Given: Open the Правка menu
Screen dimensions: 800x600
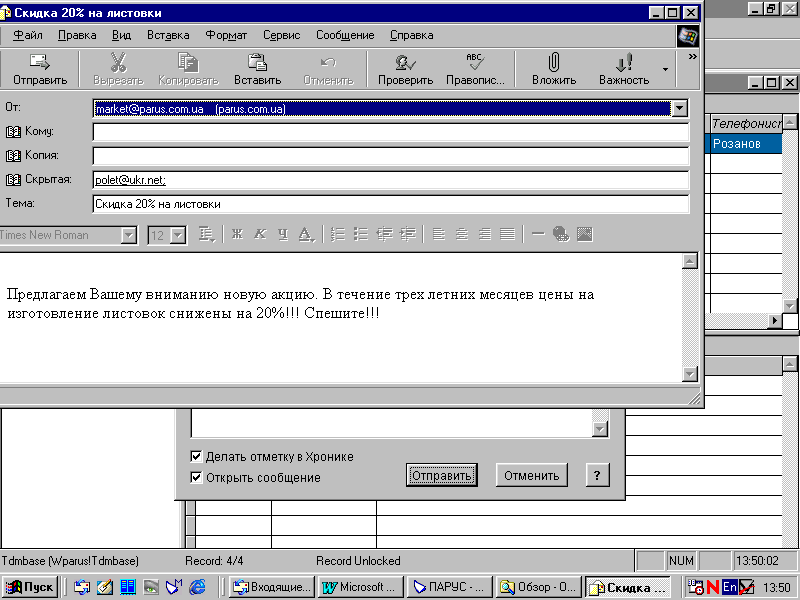Looking at the screenshot, I should pos(77,35).
